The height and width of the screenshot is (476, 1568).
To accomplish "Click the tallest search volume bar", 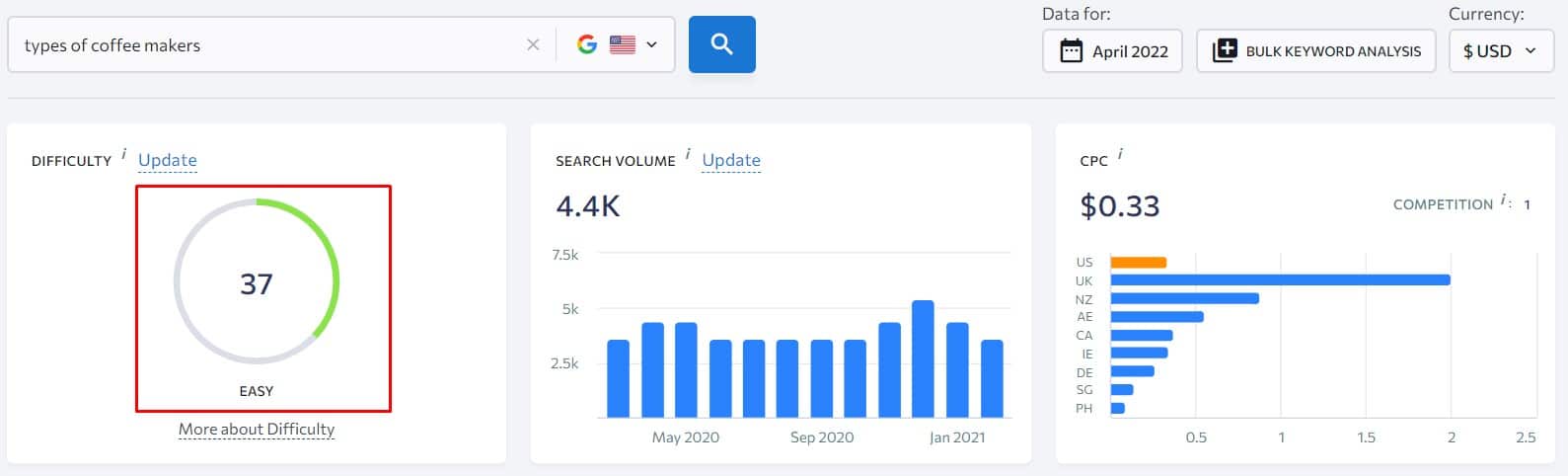I will point(923,358).
